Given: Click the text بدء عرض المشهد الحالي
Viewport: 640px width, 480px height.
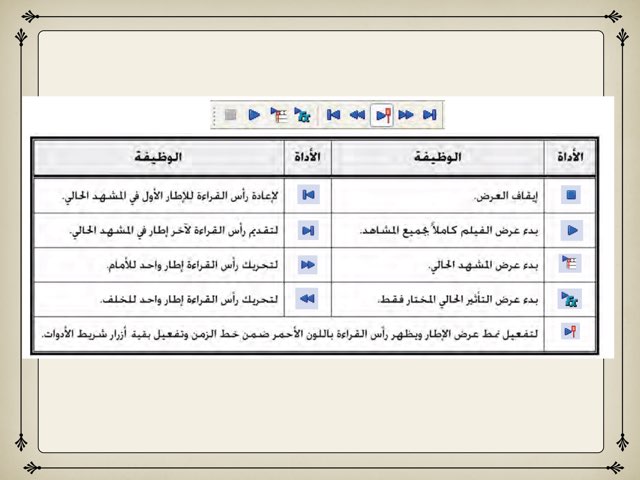Looking at the screenshot, I should coord(483,266).
